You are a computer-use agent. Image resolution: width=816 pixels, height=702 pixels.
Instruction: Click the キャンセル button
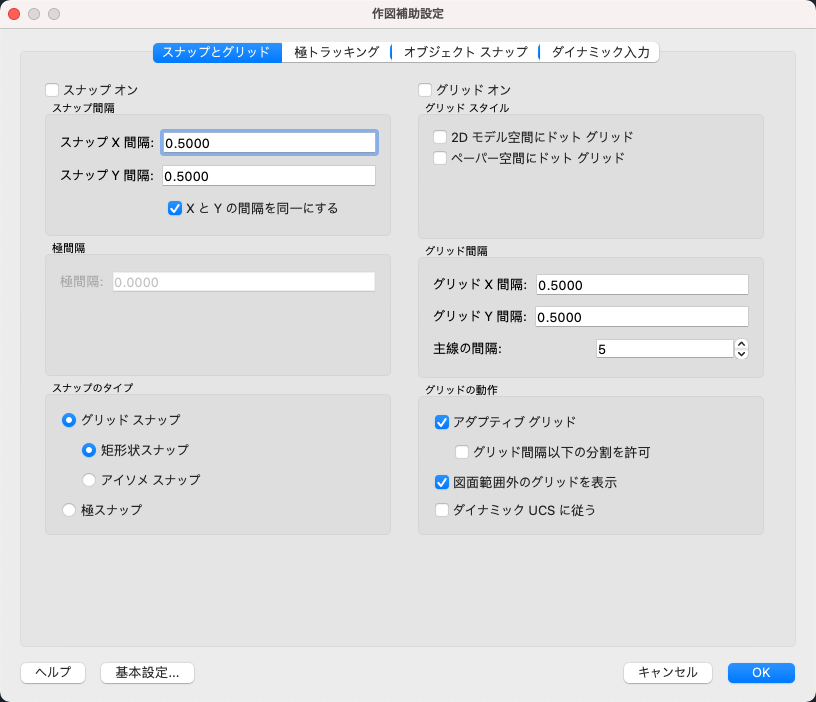667,673
